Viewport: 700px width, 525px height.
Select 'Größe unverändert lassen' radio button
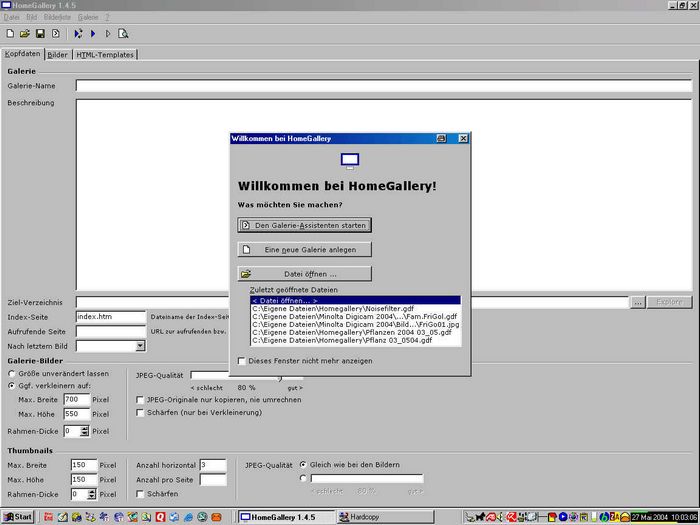point(12,373)
